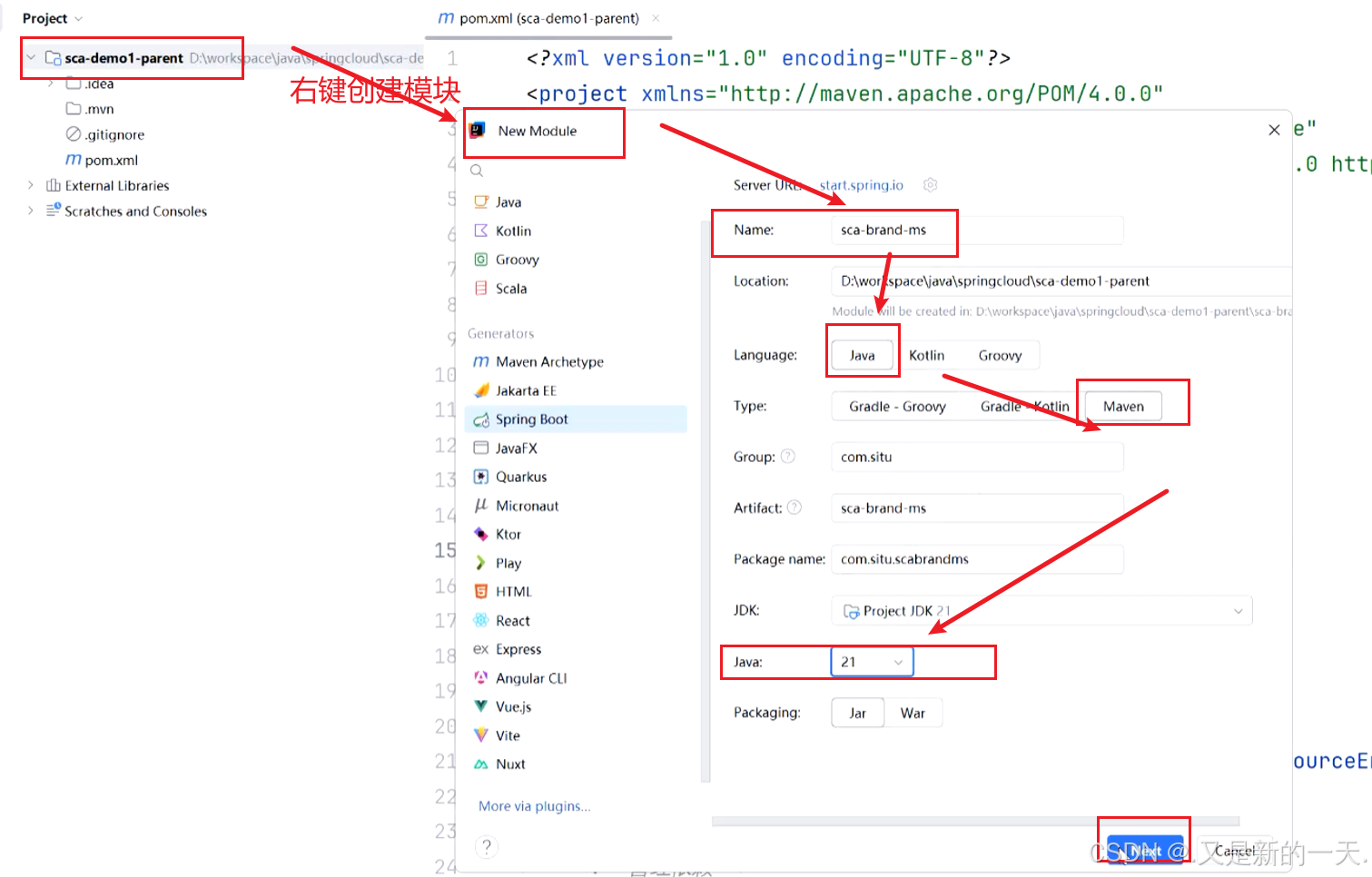Select the Express generator icon
The image size is (1372, 877).
[481, 649]
